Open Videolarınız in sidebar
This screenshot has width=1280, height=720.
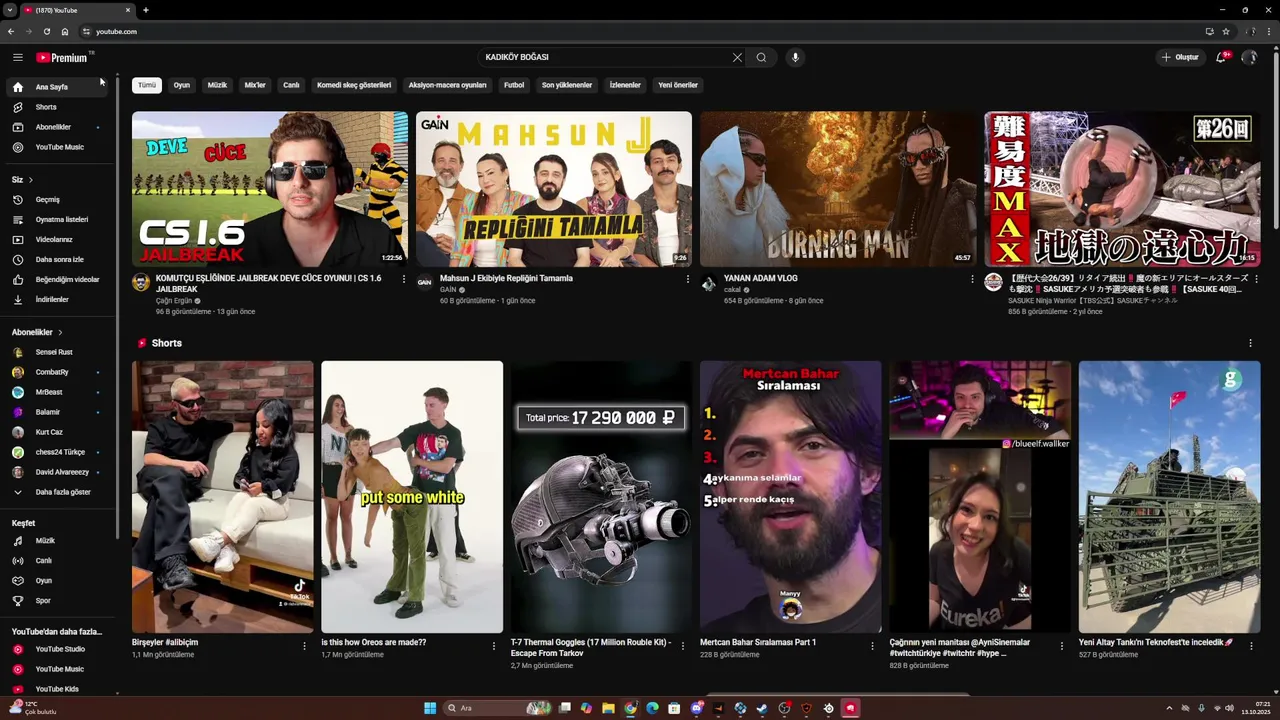pyautogui.click(x=57, y=239)
